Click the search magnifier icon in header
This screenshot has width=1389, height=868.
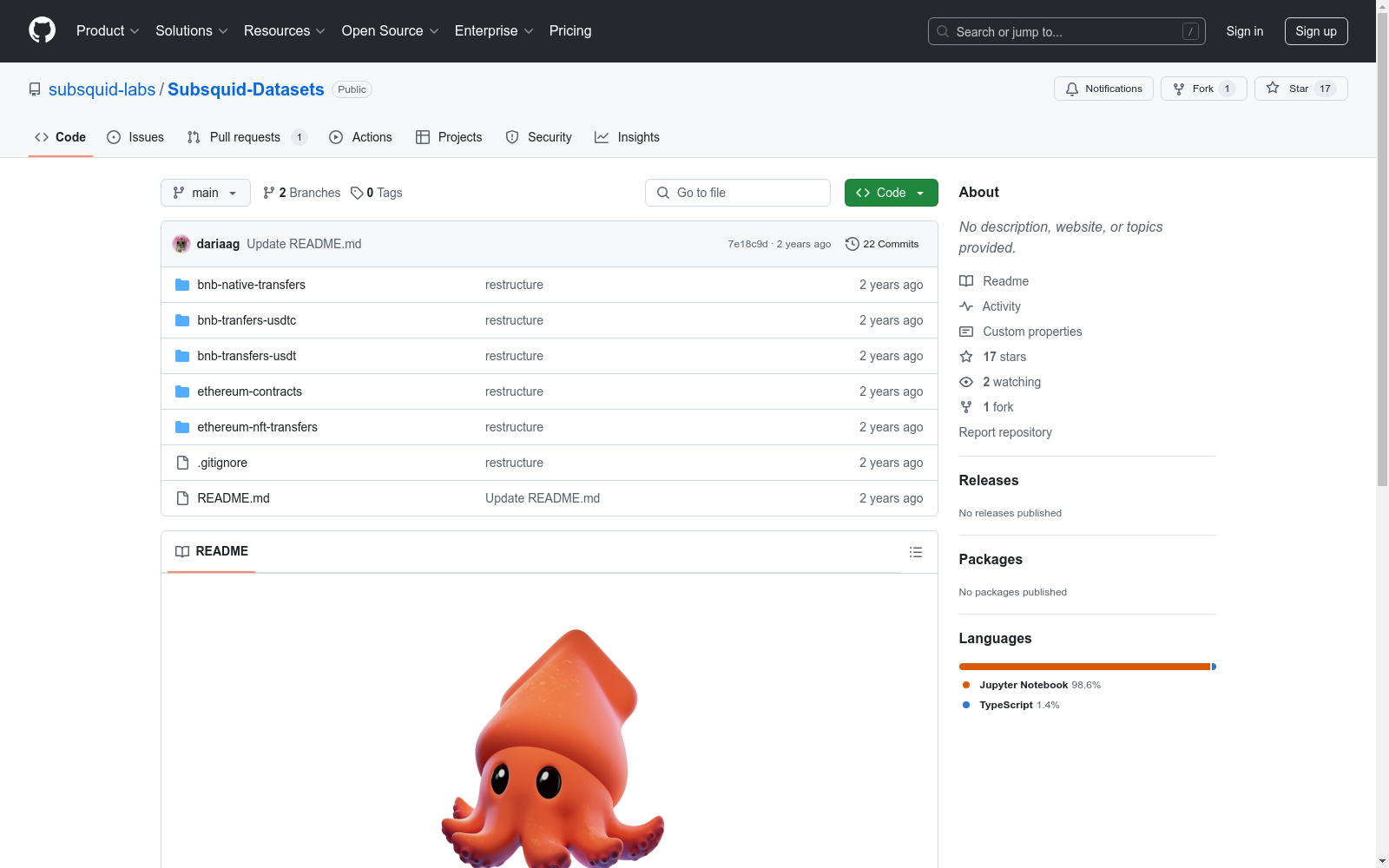pos(943,31)
